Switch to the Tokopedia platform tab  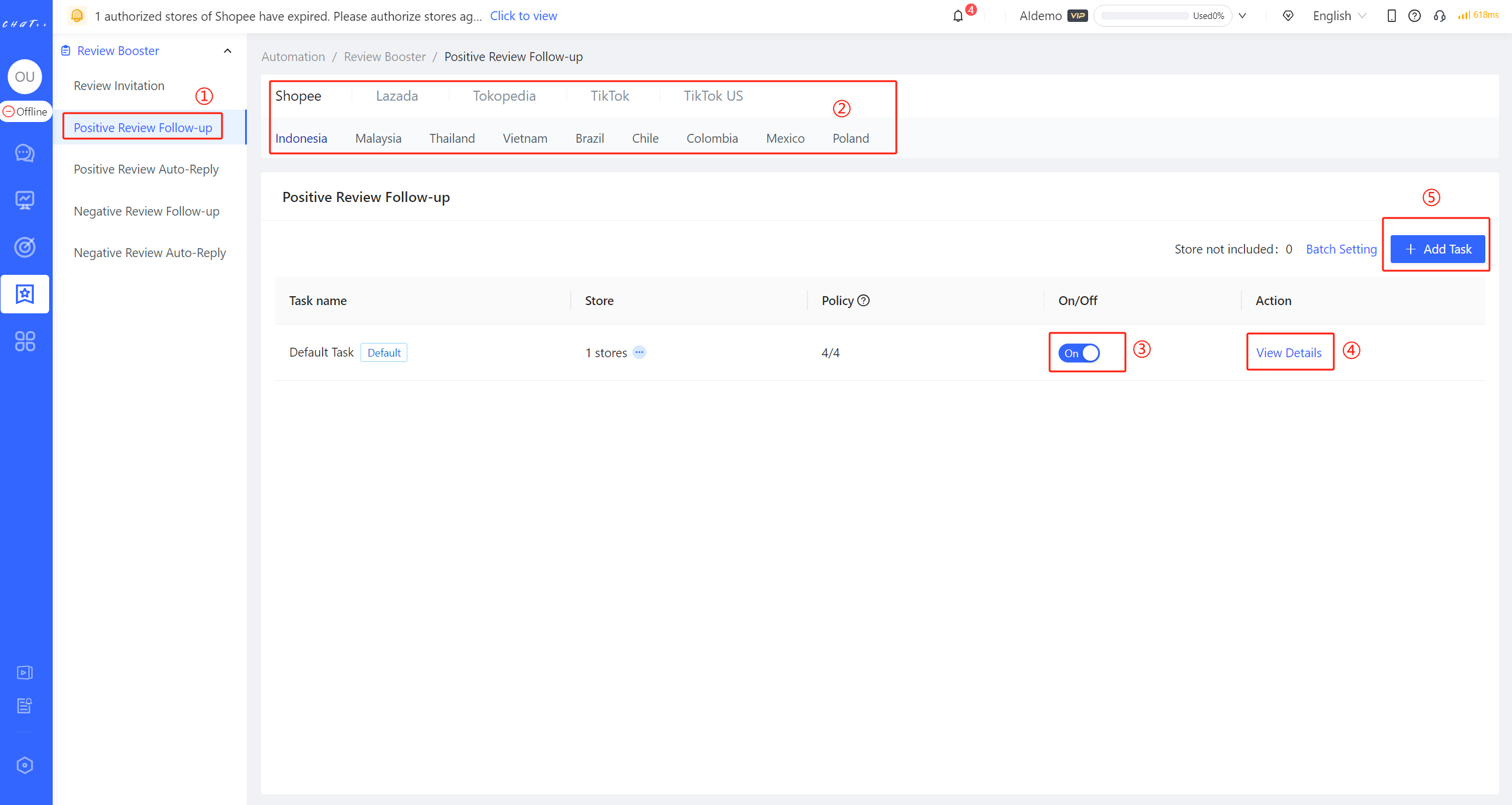(504, 96)
